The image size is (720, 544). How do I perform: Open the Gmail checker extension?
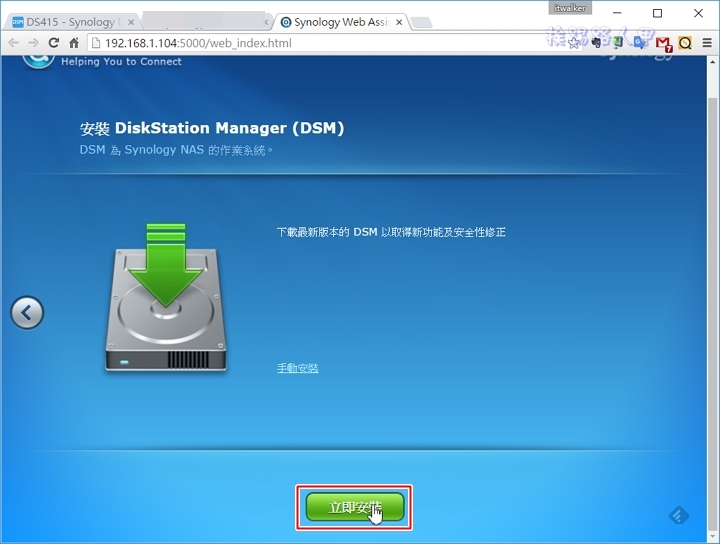664,44
